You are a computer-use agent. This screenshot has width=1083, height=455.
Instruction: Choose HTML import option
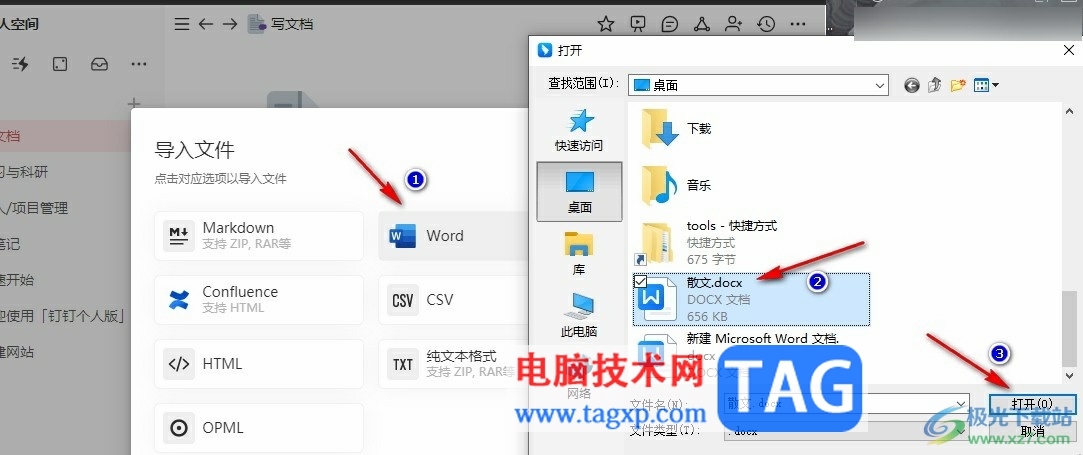point(259,364)
